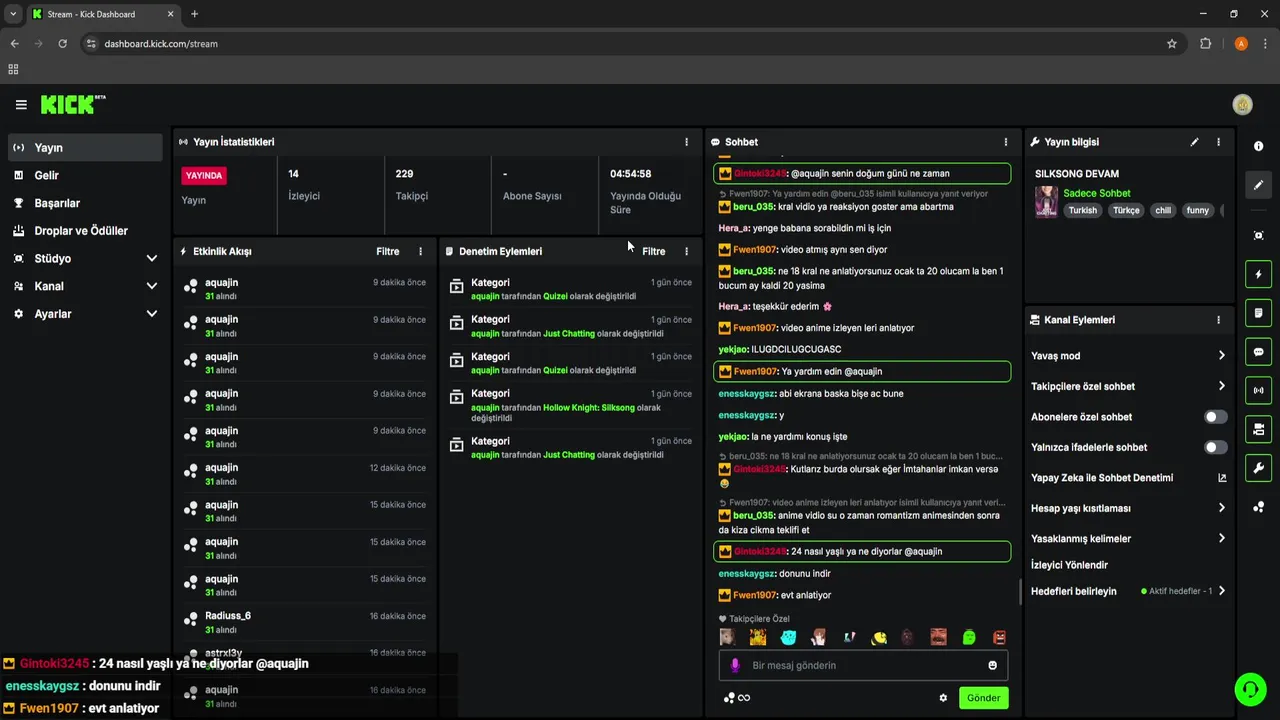1280x720 pixels.
Task: Open the Kanal Eylemleri three-dot menu
Action: (1218, 320)
